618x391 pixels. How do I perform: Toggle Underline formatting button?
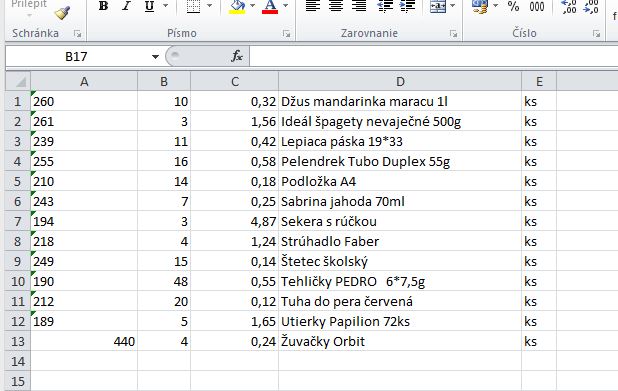[149, 6]
